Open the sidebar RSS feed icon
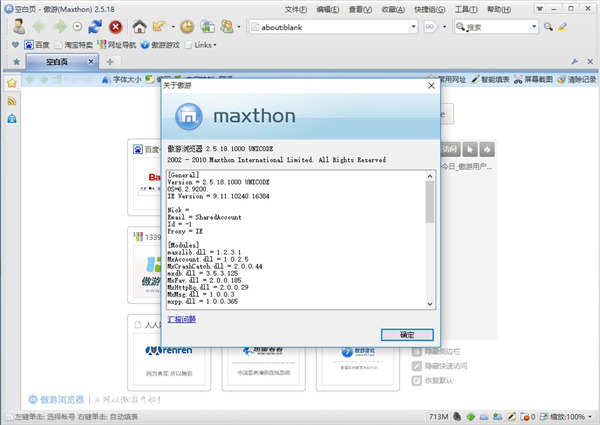 click(x=12, y=101)
